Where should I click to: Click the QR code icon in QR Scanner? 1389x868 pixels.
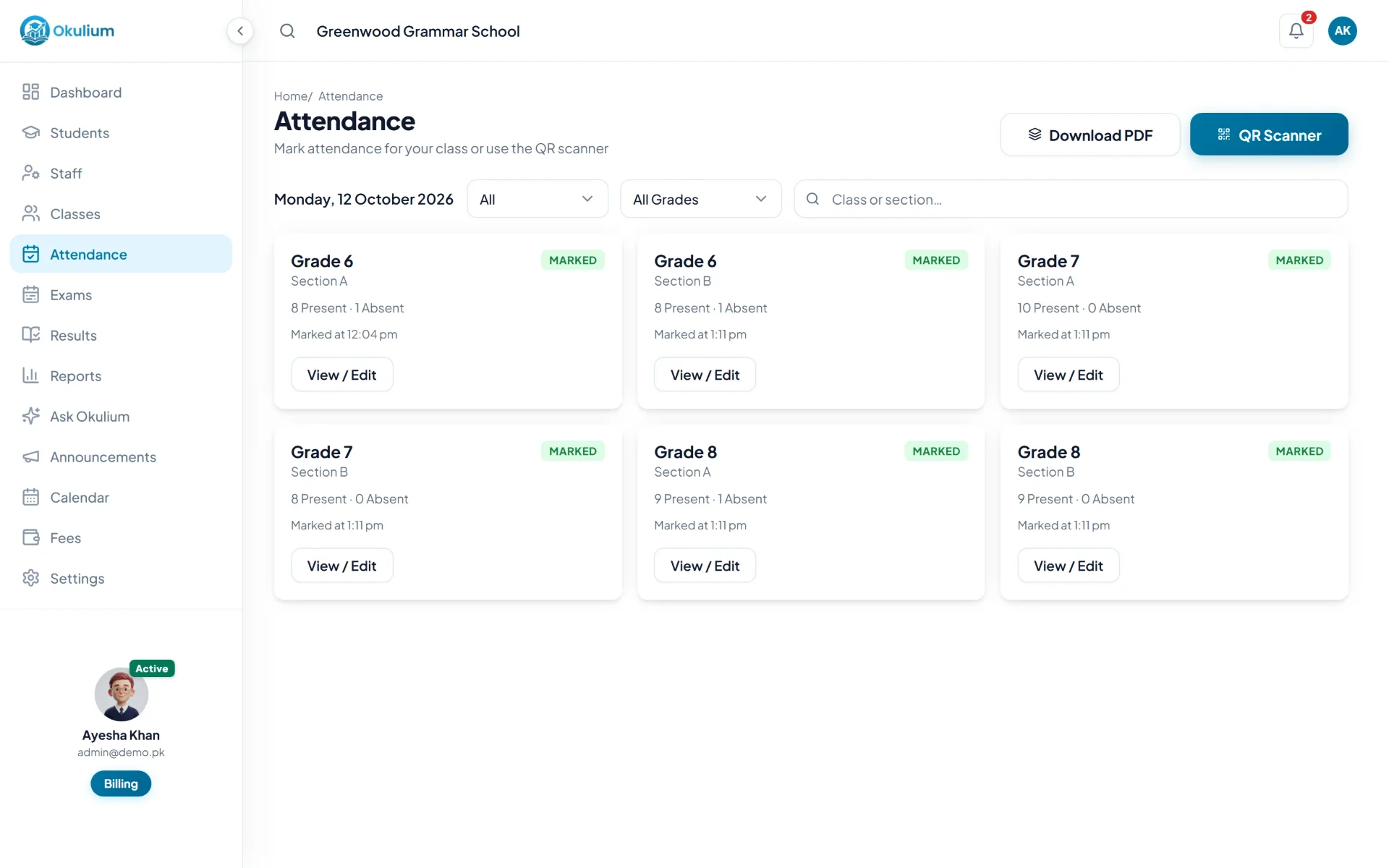(x=1223, y=135)
